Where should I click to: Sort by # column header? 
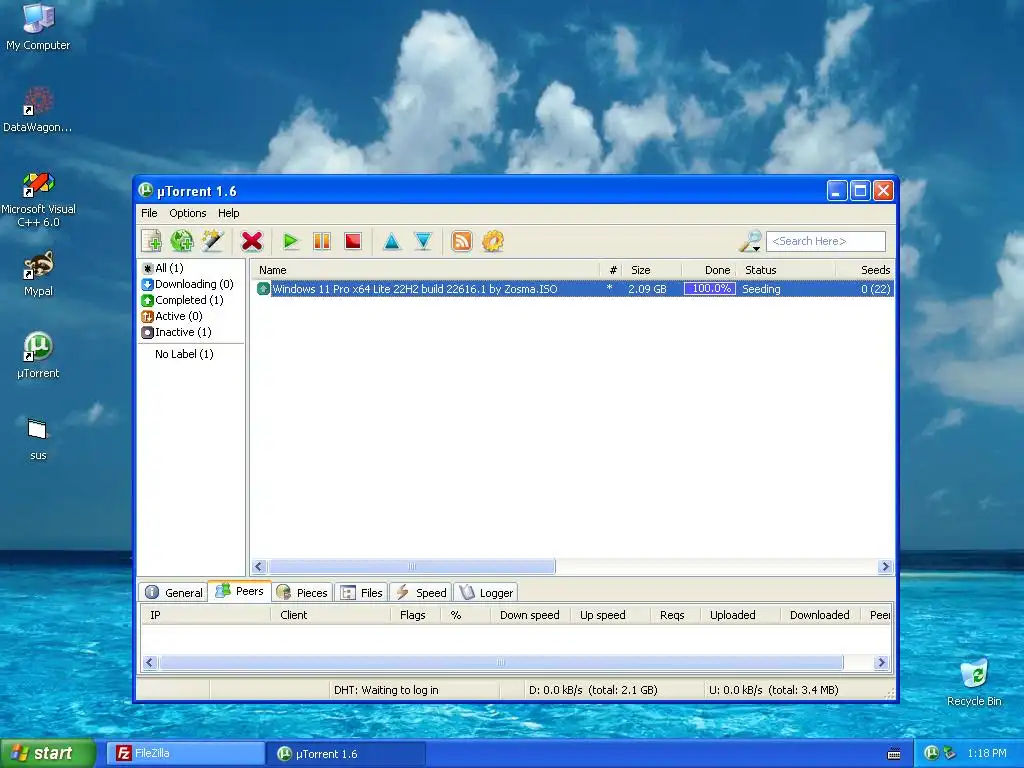click(x=612, y=270)
